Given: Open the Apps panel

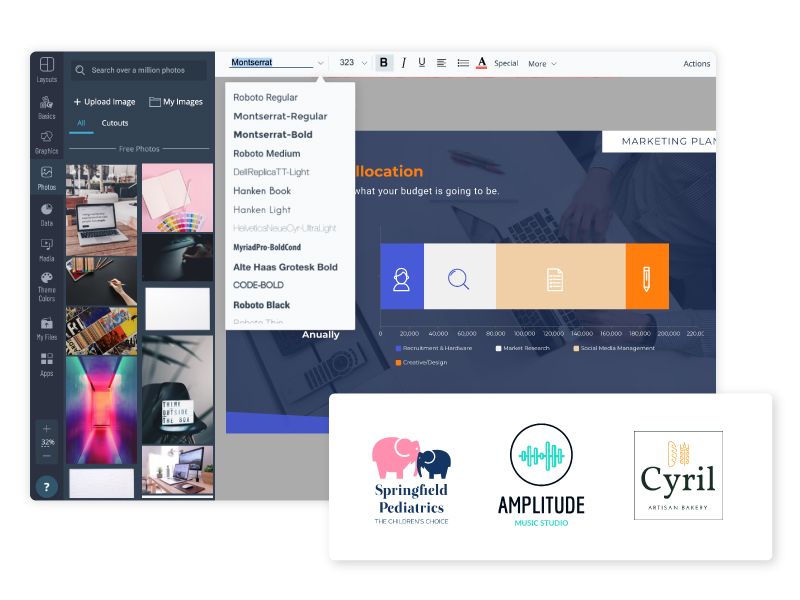Looking at the screenshot, I should pos(47,363).
